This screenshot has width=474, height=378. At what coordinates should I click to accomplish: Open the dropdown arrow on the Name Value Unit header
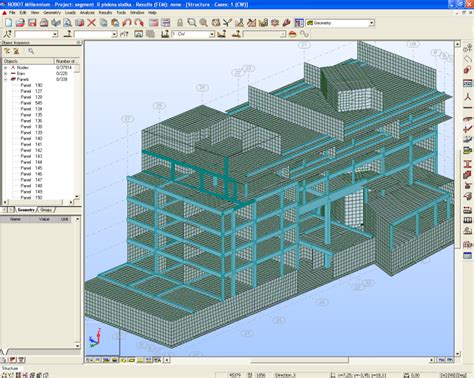click(77, 219)
